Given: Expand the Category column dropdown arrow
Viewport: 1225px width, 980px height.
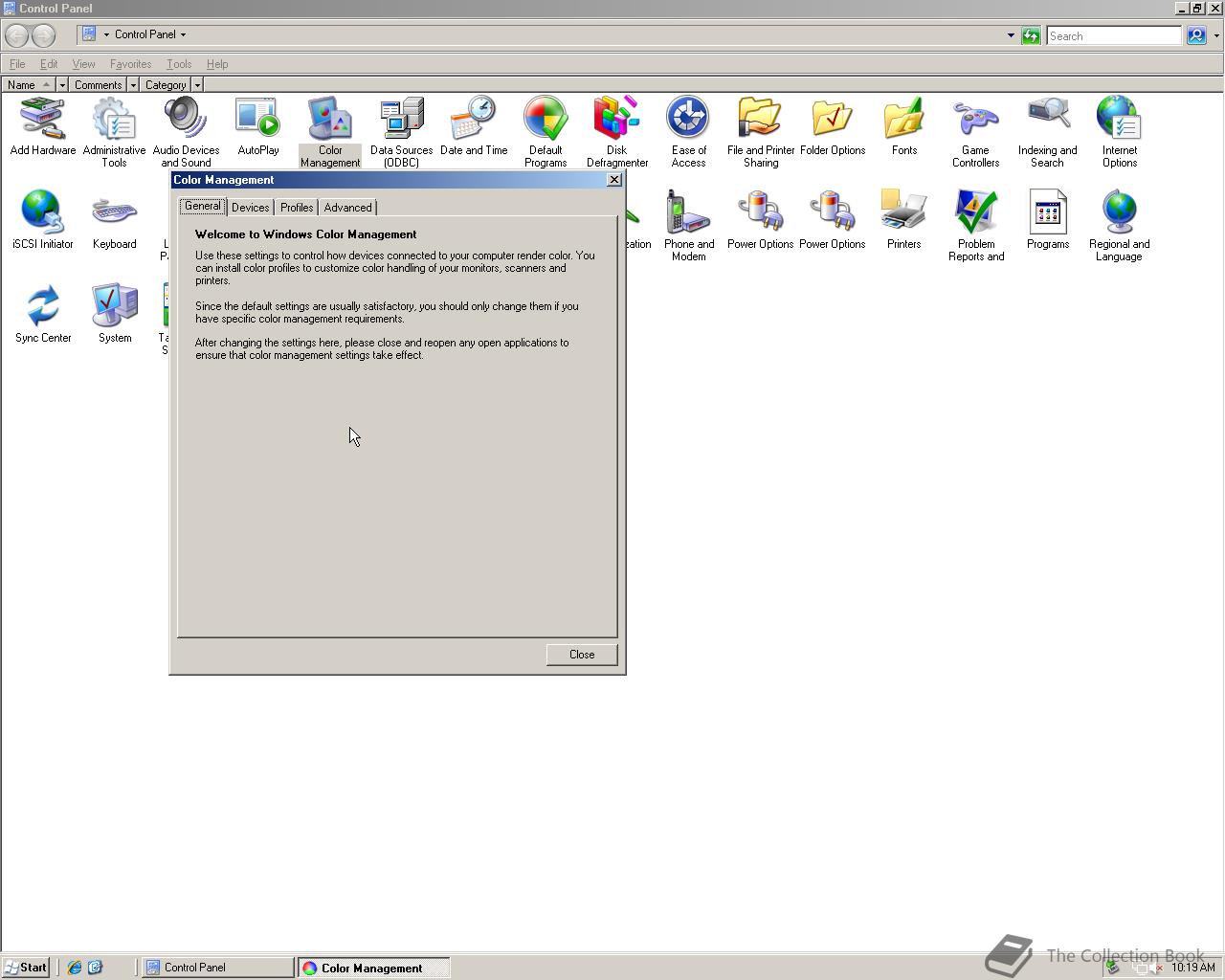Looking at the screenshot, I should click(x=197, y=85).
